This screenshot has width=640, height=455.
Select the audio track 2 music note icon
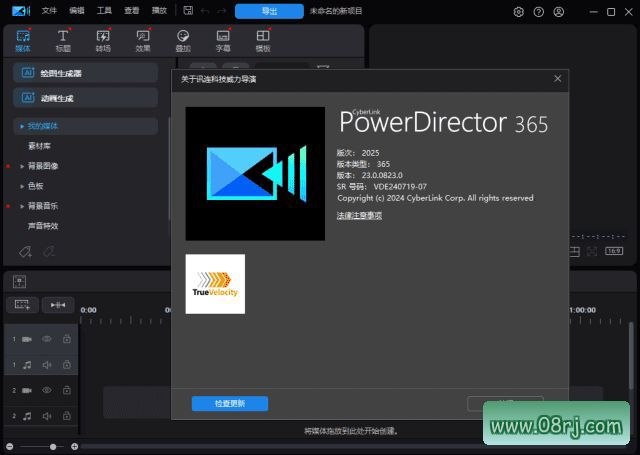point(27,416)
